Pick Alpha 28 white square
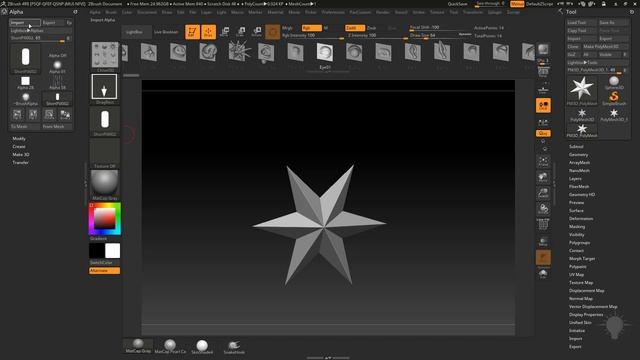The height and width of the screenshot is (360, 640). [25, 82]
